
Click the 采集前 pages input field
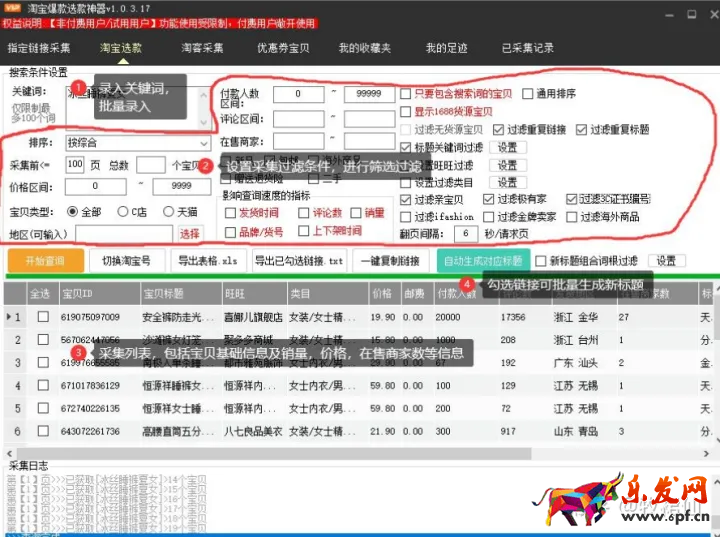pyautogui.click(x=75, y=164)
